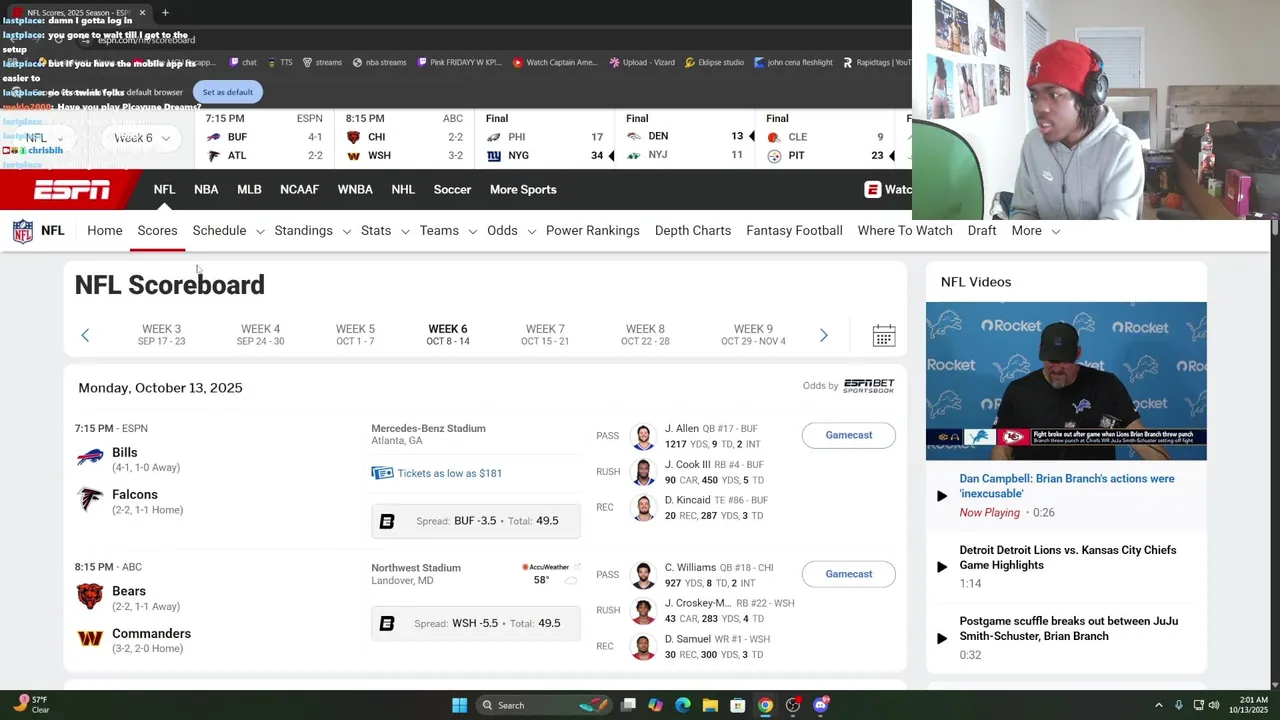Show hidden system tray icons
This screenshot has width=1280, height=720.
tap(1159, 705)
